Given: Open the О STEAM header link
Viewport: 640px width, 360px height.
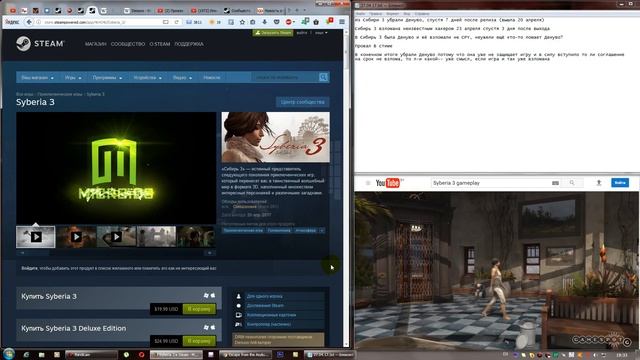Looking at the screenshot, I should [160, 44].
